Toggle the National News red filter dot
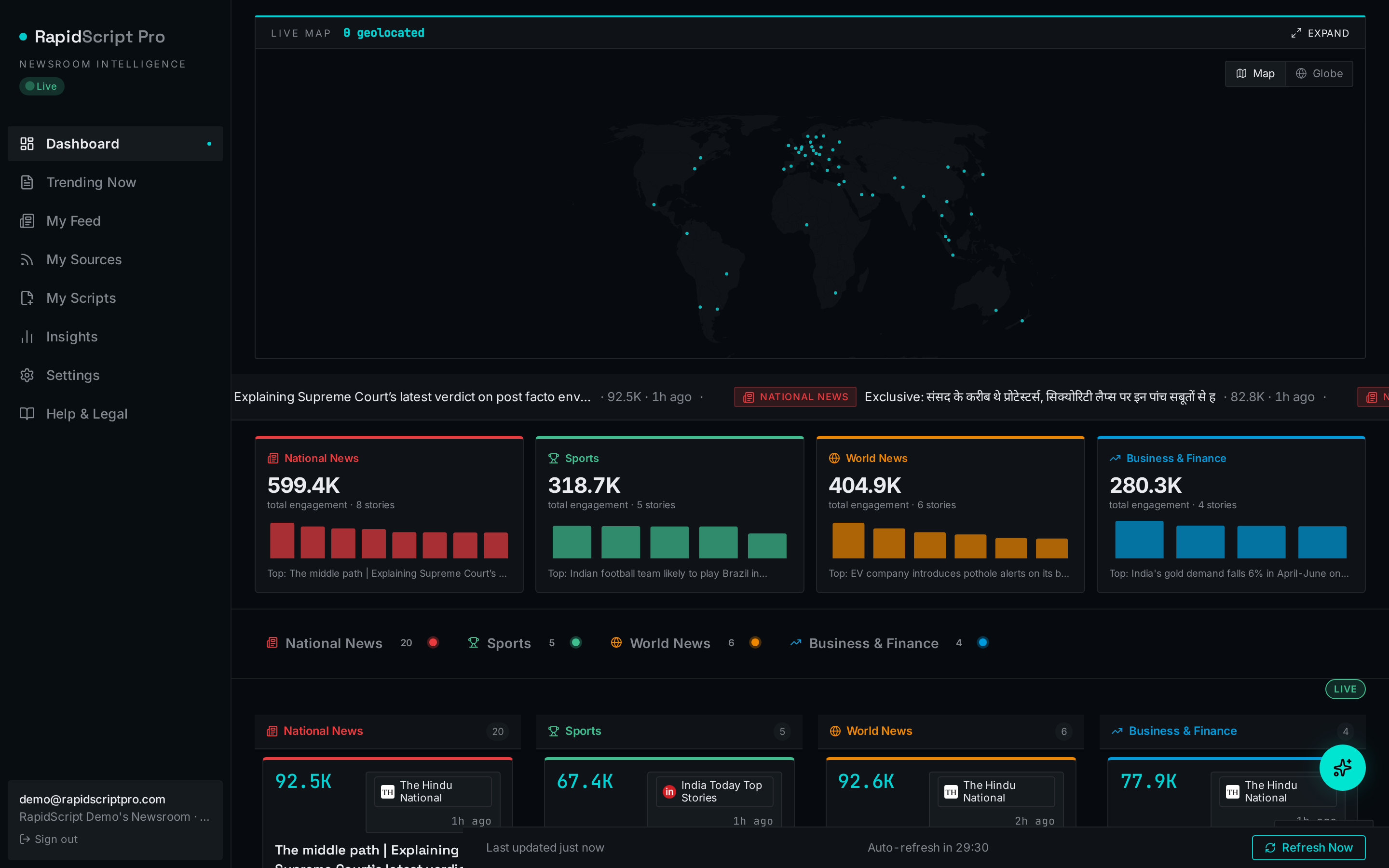1389x868 pixels. pos(434,642)
